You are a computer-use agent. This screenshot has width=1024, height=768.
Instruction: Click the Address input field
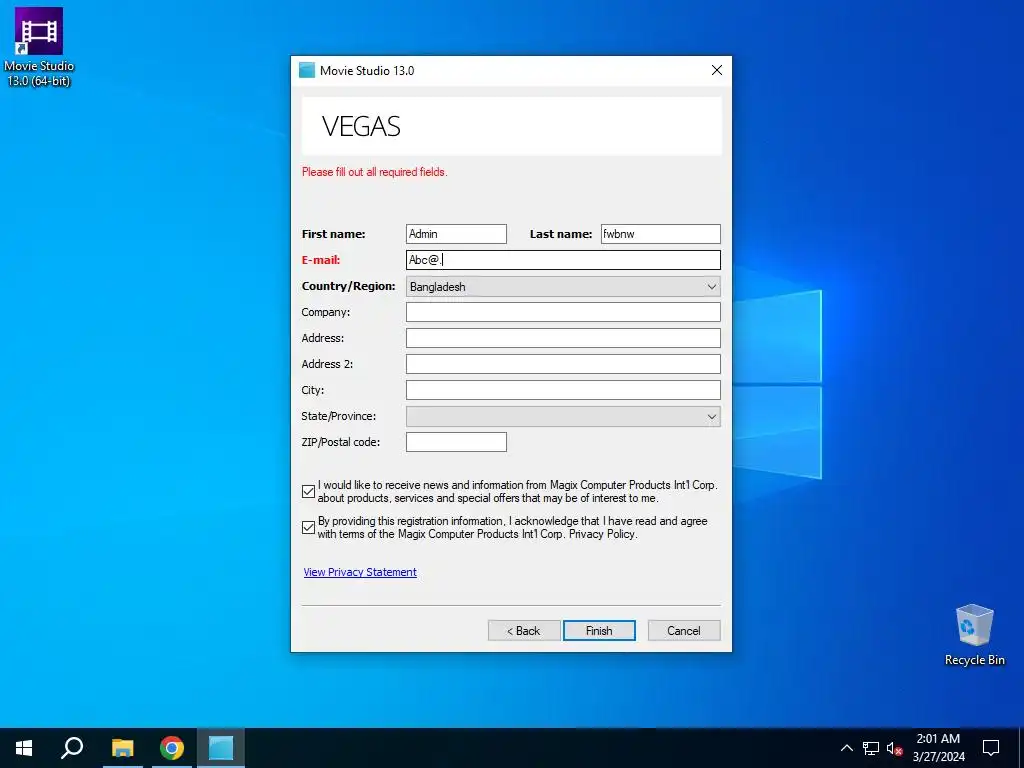point(563,338)
